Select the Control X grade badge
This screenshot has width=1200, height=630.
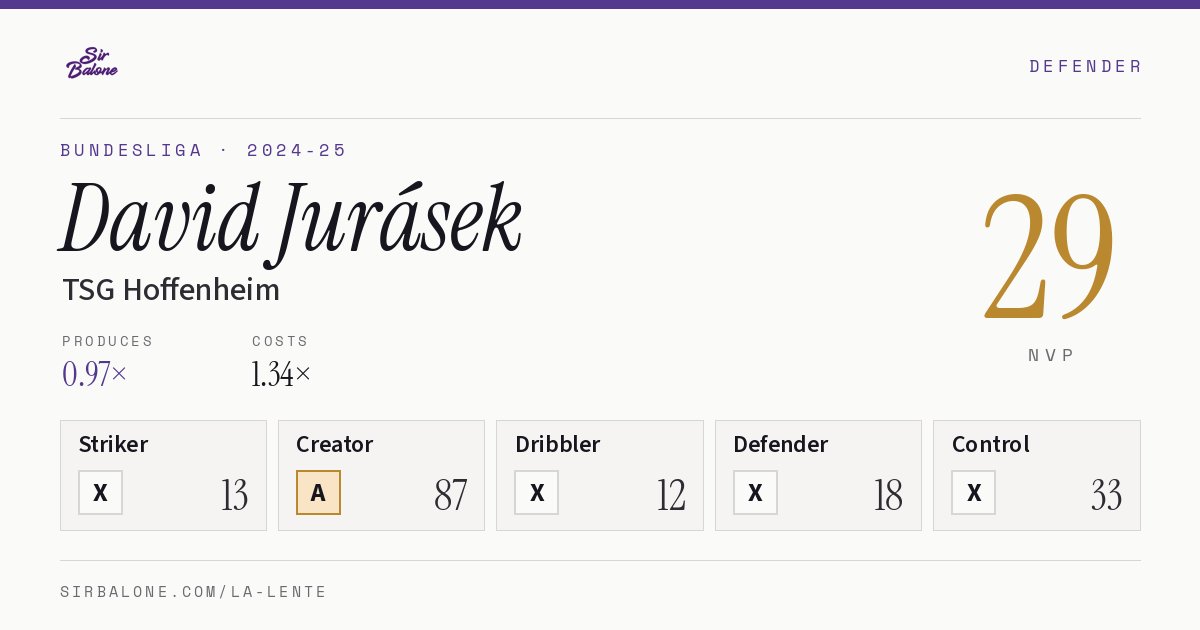tap(973, 492)
